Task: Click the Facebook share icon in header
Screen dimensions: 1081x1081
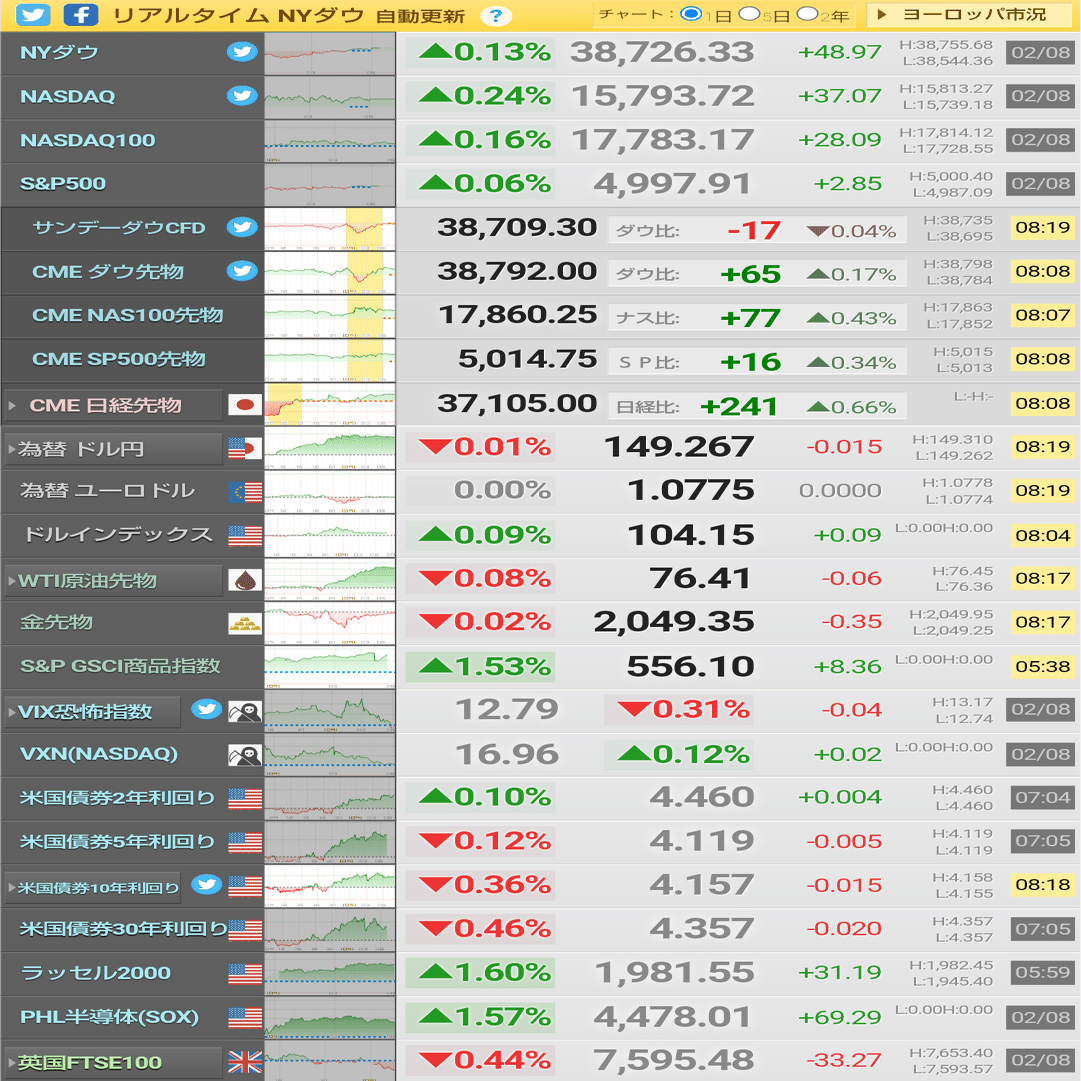Action: pyautogui.click(x=81, y=14)
